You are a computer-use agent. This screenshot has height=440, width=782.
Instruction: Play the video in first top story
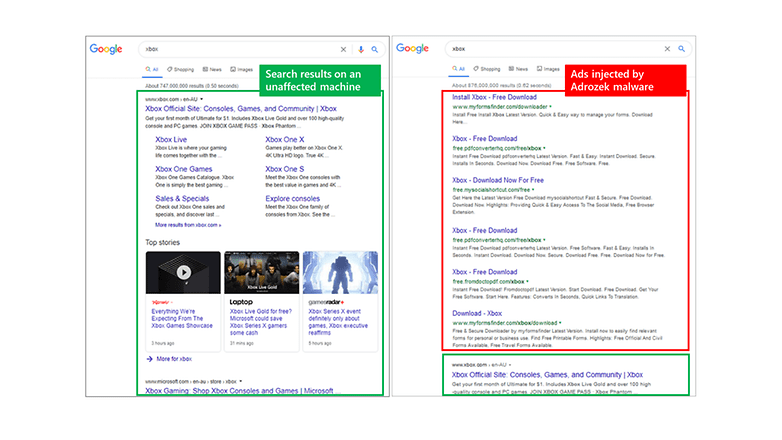coord(184,272)
